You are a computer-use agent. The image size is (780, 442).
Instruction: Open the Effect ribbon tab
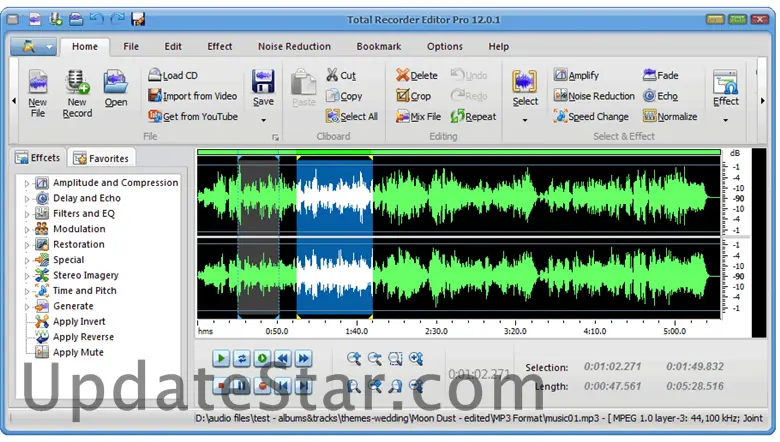click(x=219, y=46)
